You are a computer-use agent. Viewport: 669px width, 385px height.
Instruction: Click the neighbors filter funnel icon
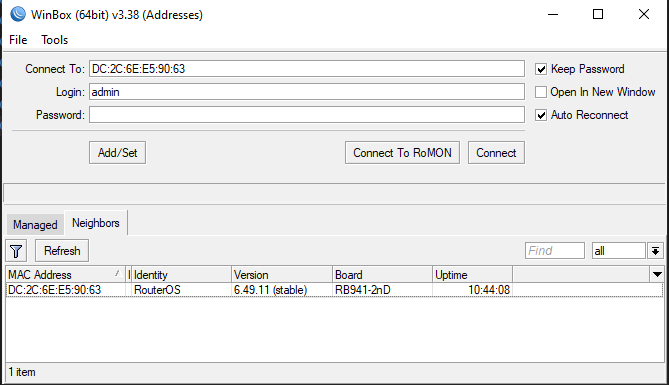point(16,251)
